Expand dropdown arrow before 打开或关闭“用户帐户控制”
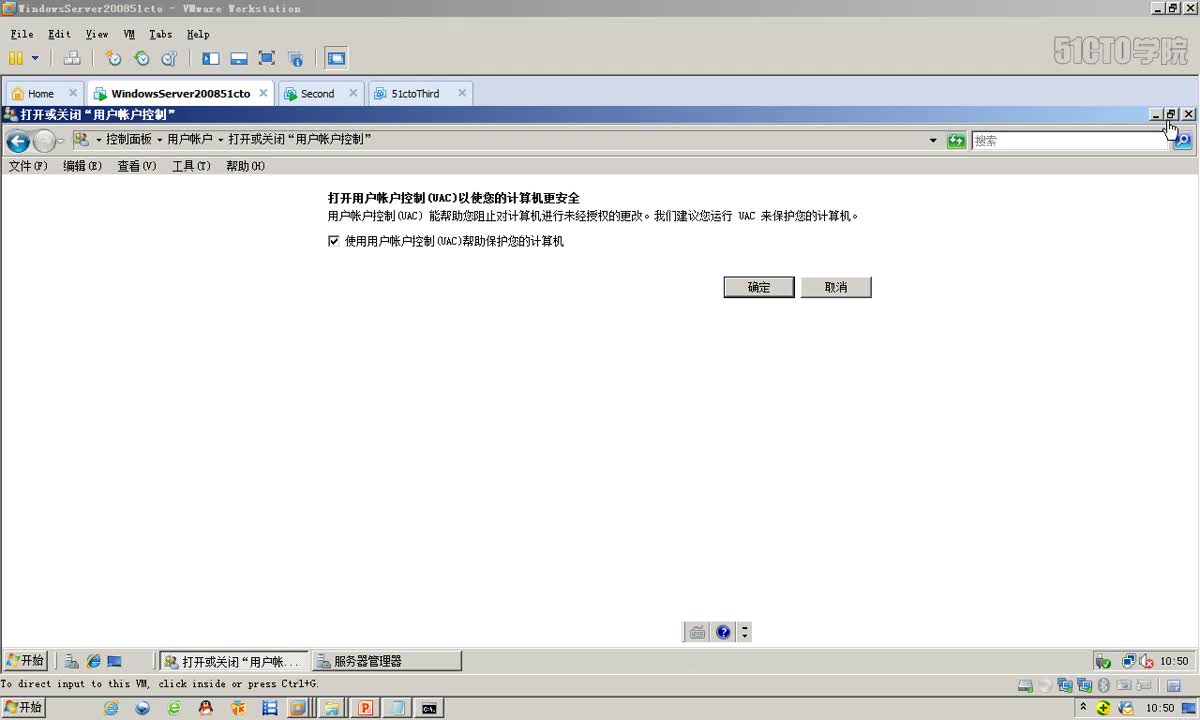 pyautogui.click(x=221, y=140)
